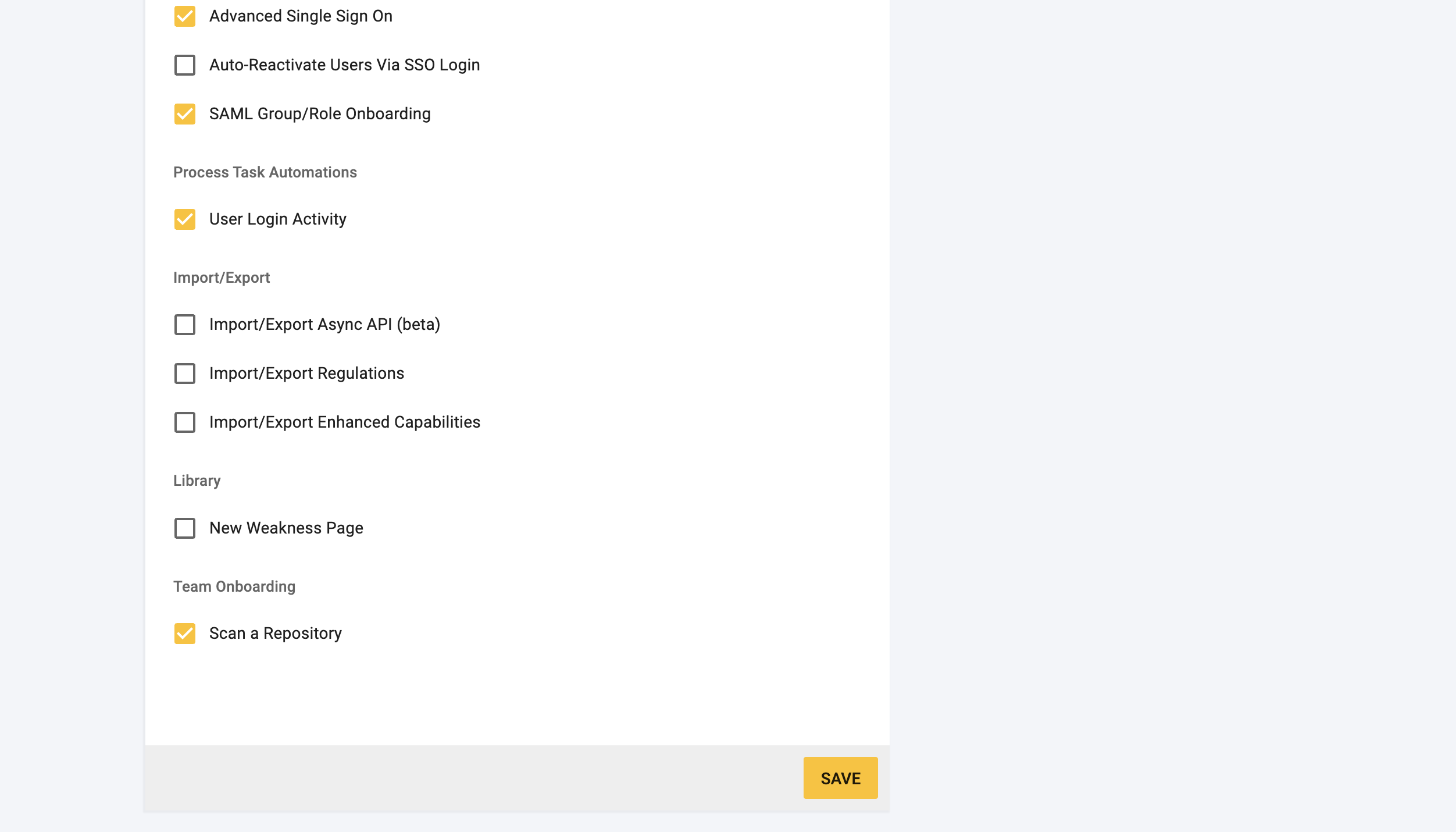
Task: Enable Auto-Reactivate Users Via SSO Login
Action: tap(185, 65)
